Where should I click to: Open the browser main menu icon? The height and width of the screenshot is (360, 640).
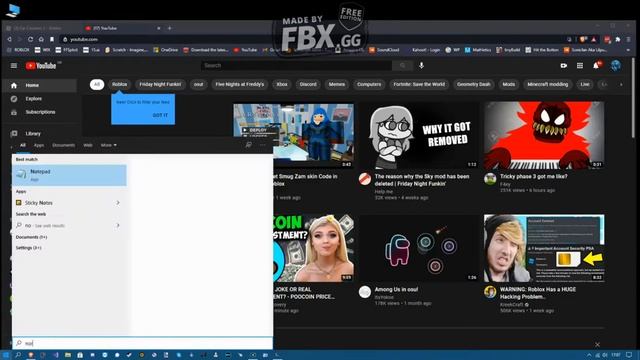tap(629, 39)
